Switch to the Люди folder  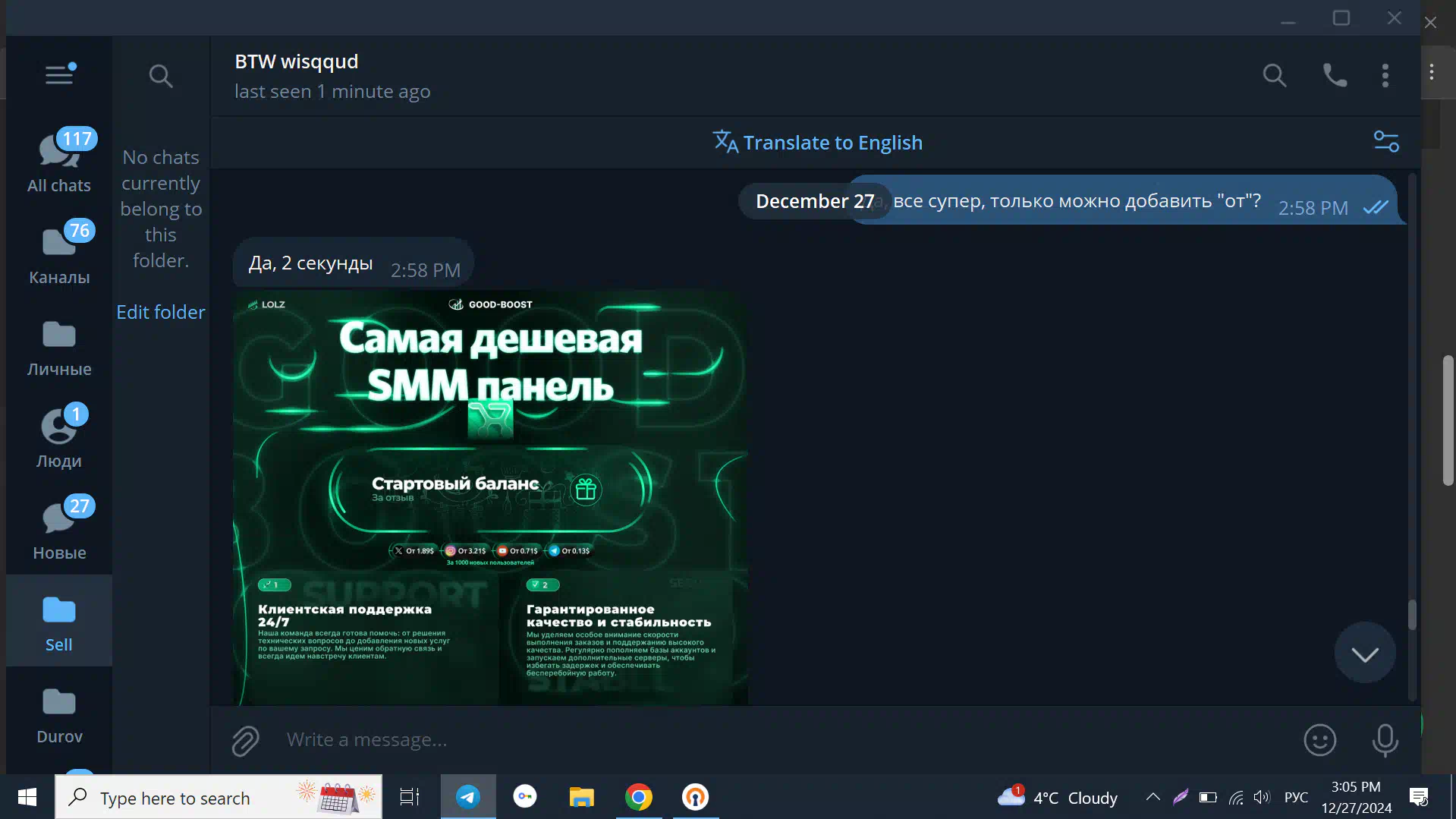(x=59, y=436)
